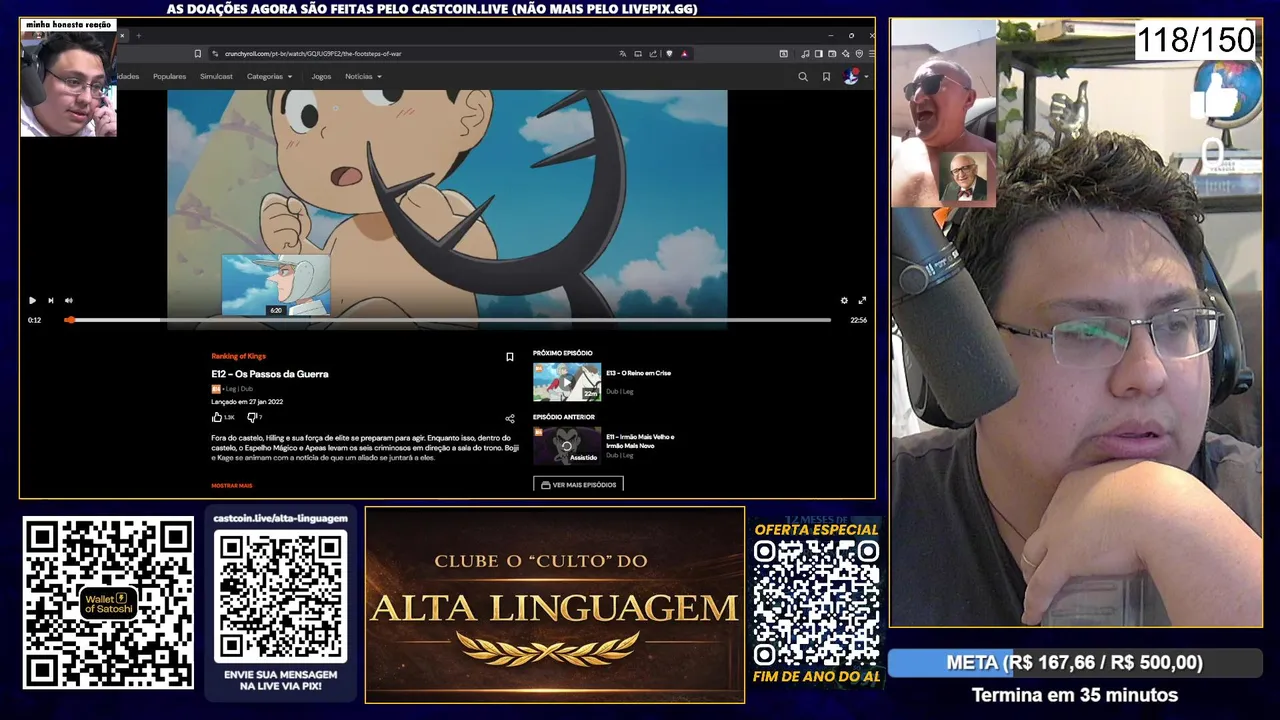Translate page via address bar icon
The width and height of the screenshot is (1280, 720).
coord(622,54)
